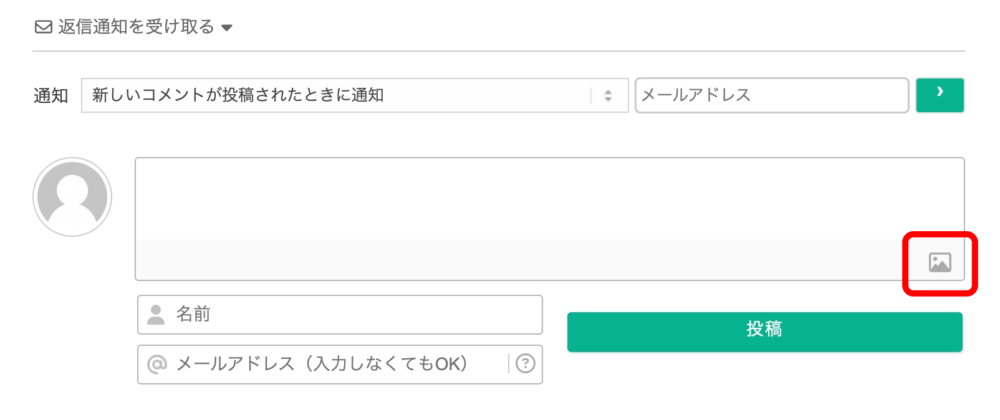The image size is (1000, 420).
Task: Click the 通知 label text
Action: [x=50, y=96]
